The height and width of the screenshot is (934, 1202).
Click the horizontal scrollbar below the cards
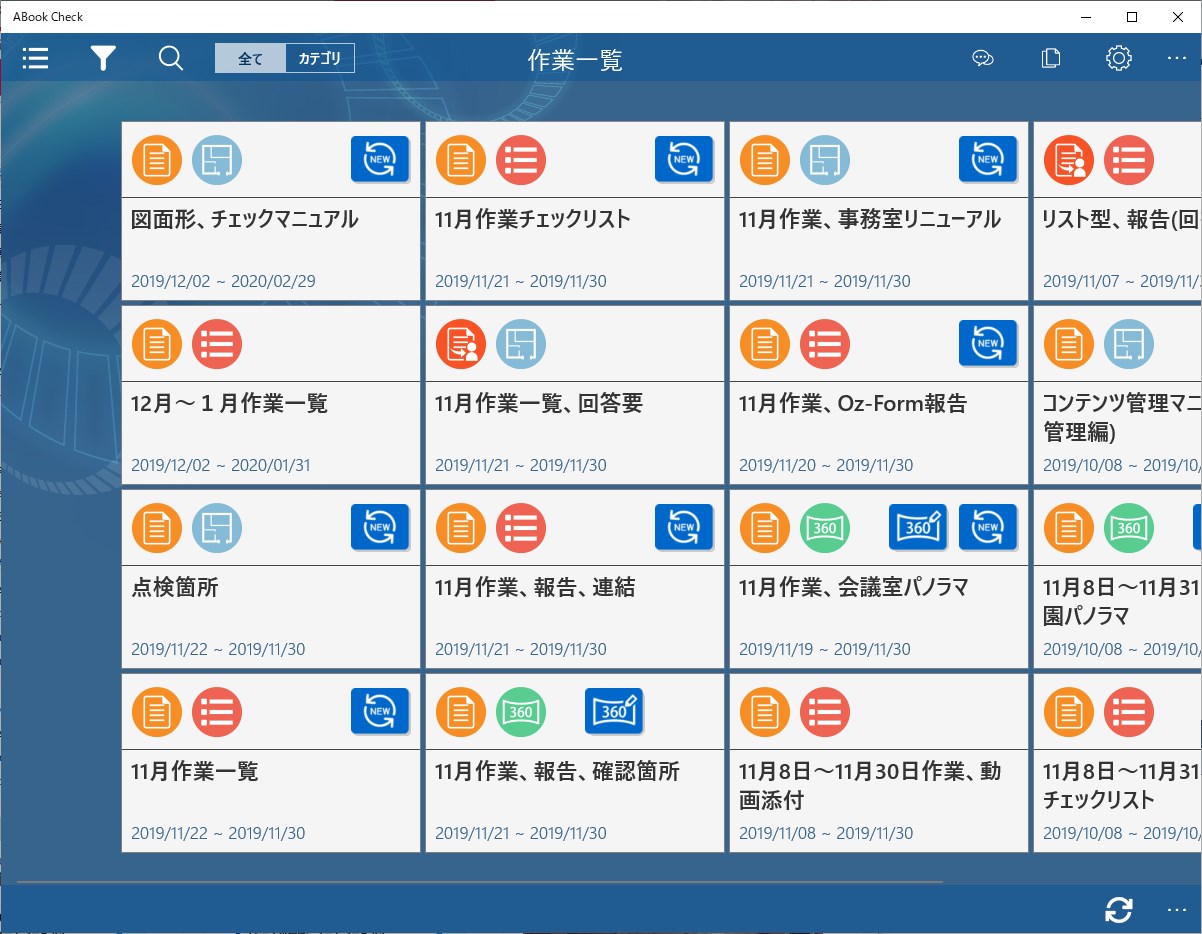coord(480,882)
